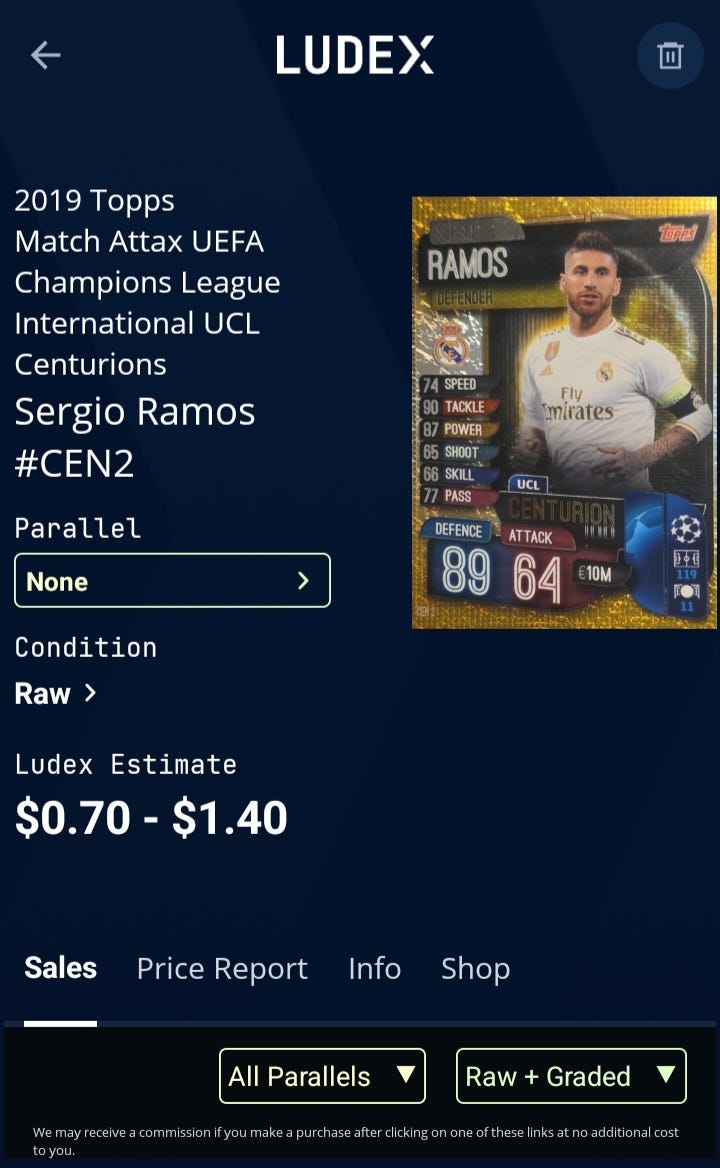Tap chevron next to Raw

tap(90, 693)
